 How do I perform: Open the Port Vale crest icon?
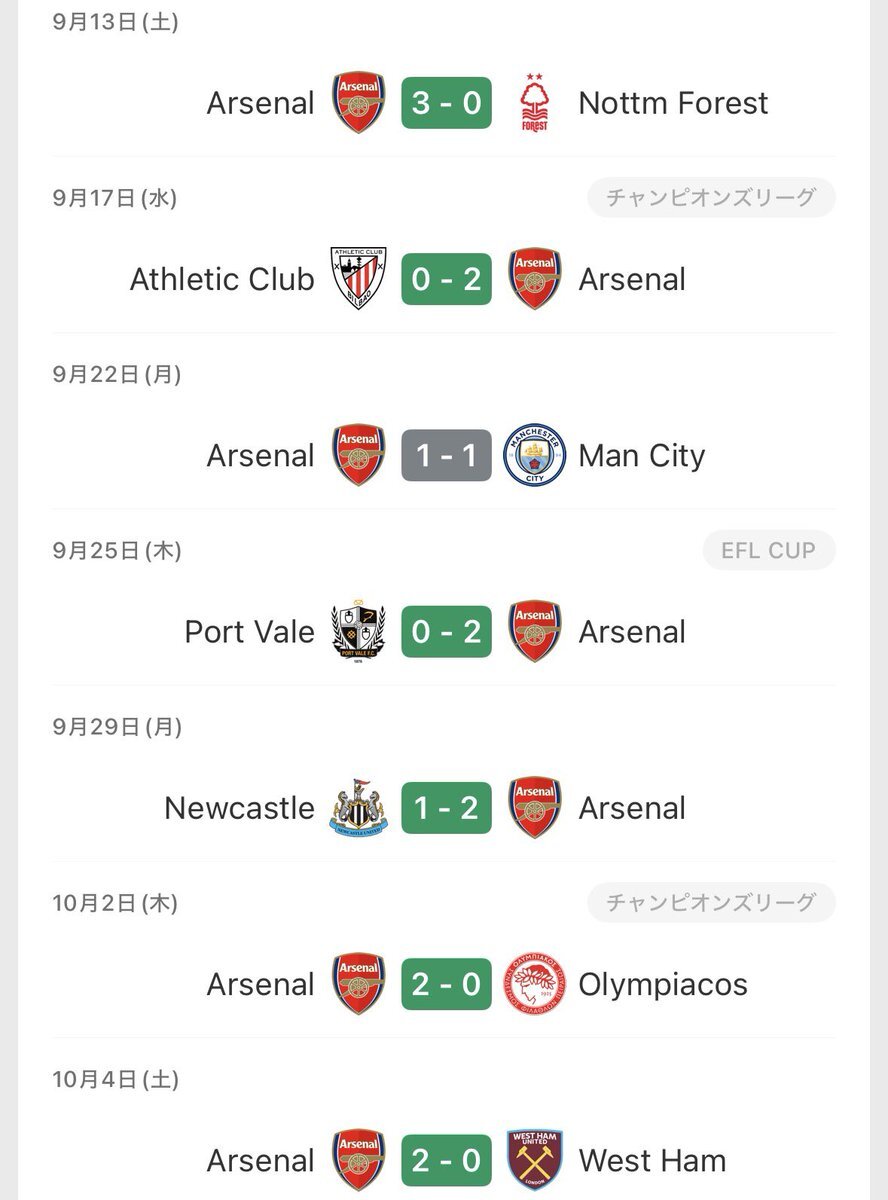tap(358, 632)
